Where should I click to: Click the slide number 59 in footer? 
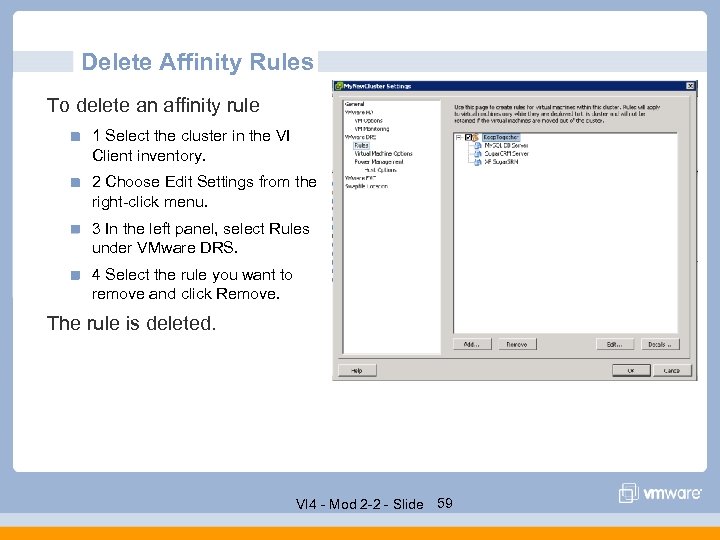(445, 503)
